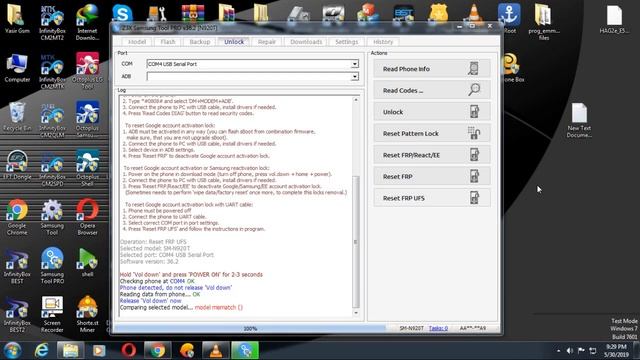
Task: Open Internet Download Manager desktop icon
Action: (x=87, y=22)
